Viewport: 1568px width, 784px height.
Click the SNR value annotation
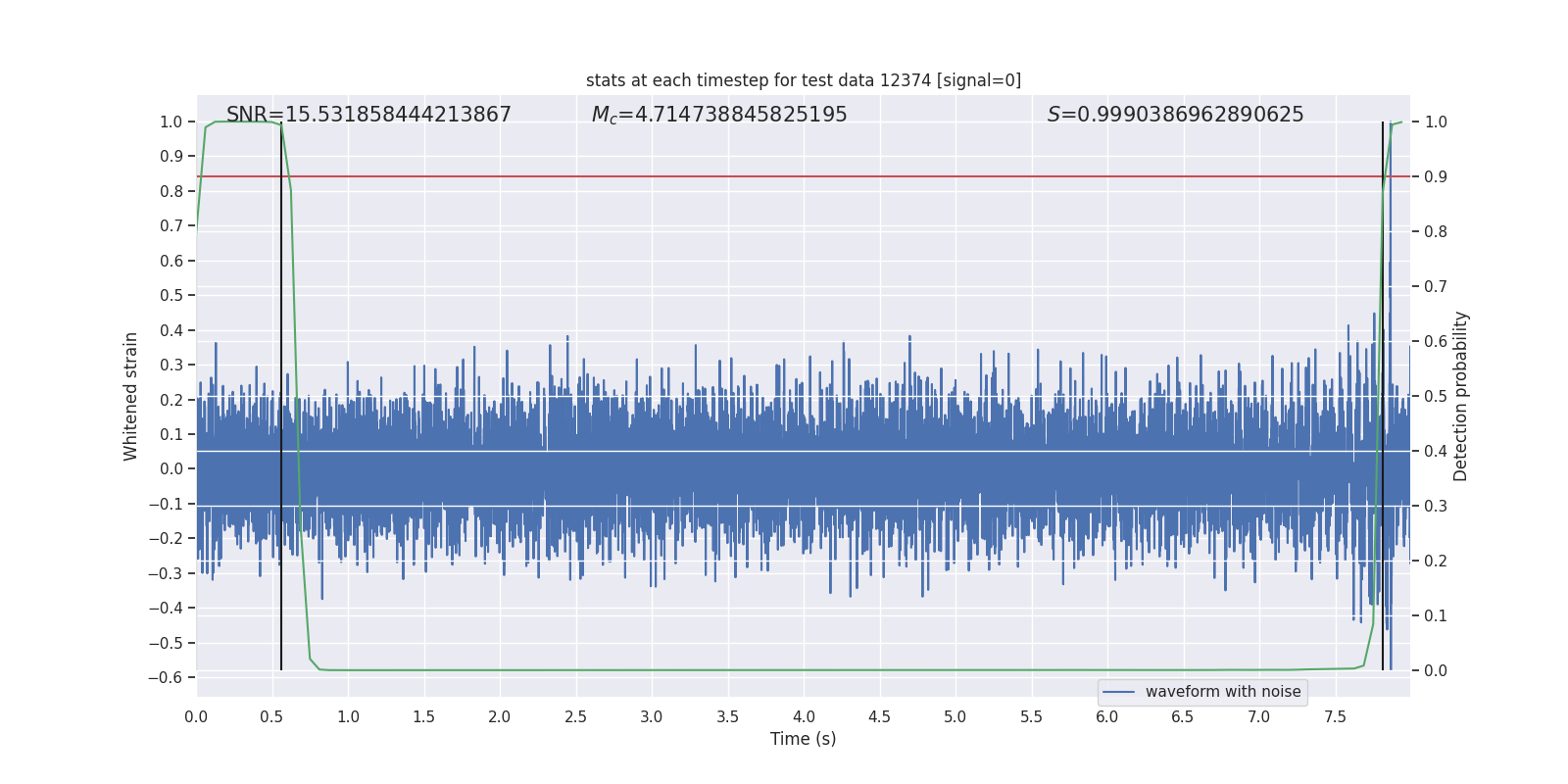(x=368, y=115)
